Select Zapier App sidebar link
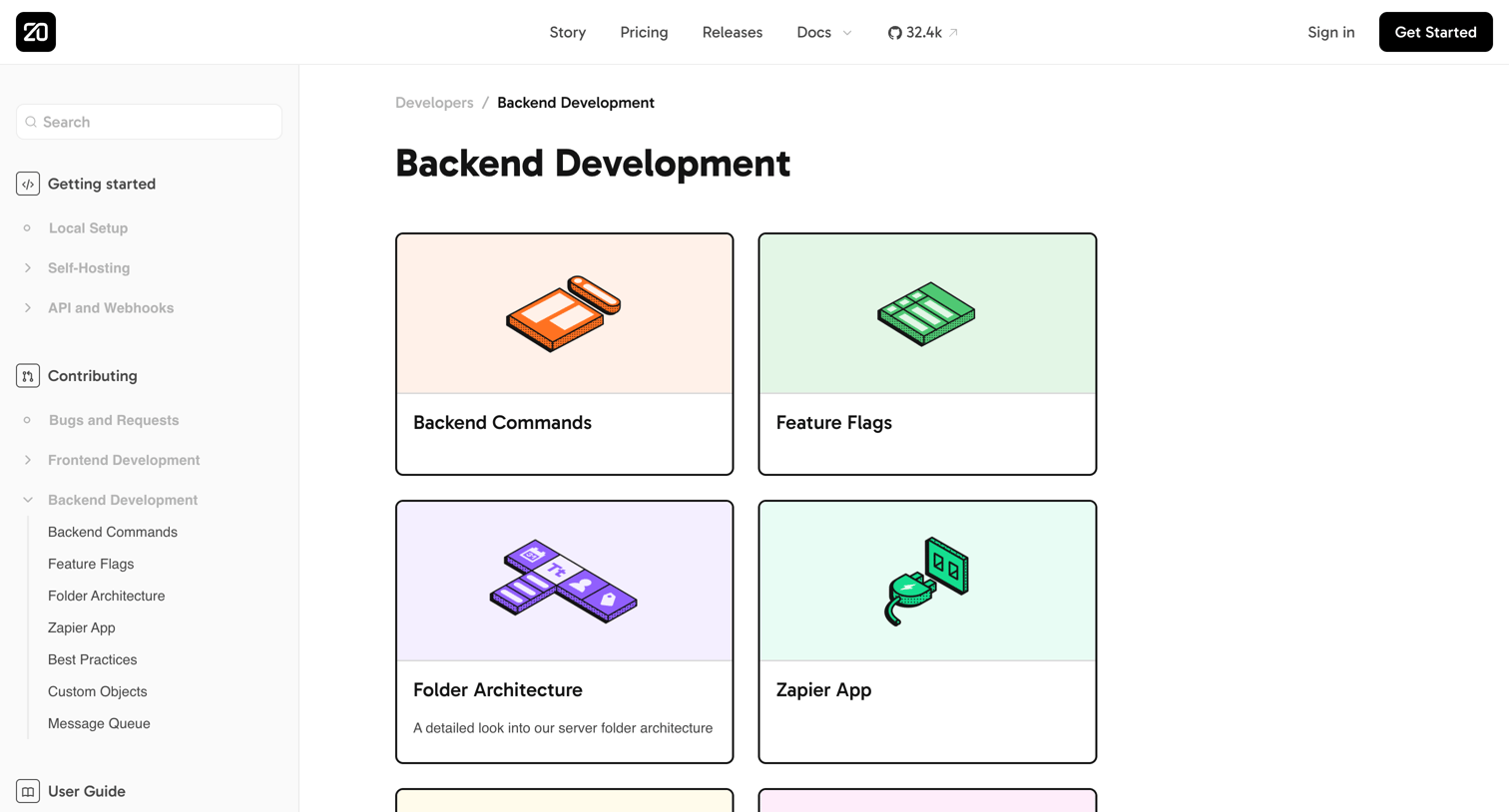The image size is (1509, 812). coord(82,627)
